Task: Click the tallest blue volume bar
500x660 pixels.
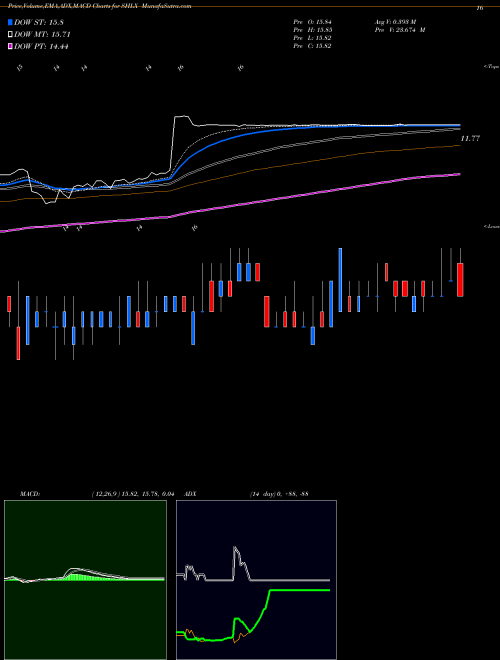Action: point(340,280)
